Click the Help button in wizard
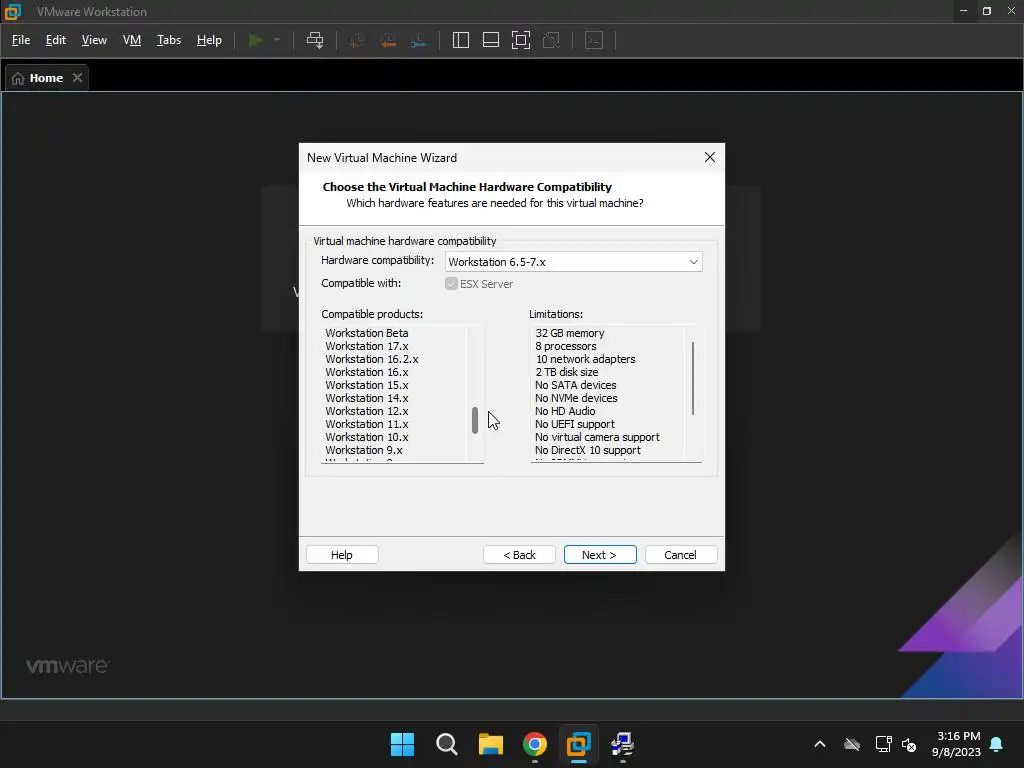The width and height of the screenshot is (1024, 768). tap(342, 554)
